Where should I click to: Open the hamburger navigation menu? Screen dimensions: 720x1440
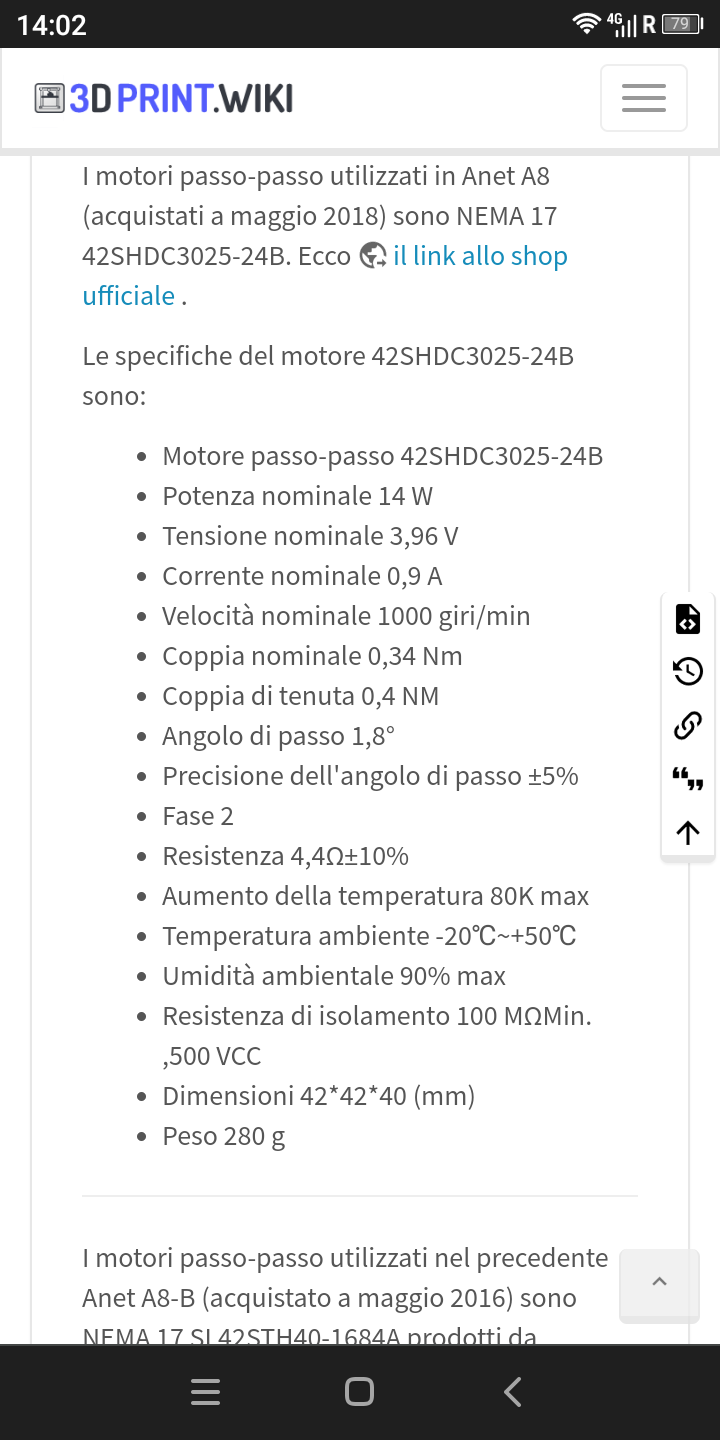(643, 98)
